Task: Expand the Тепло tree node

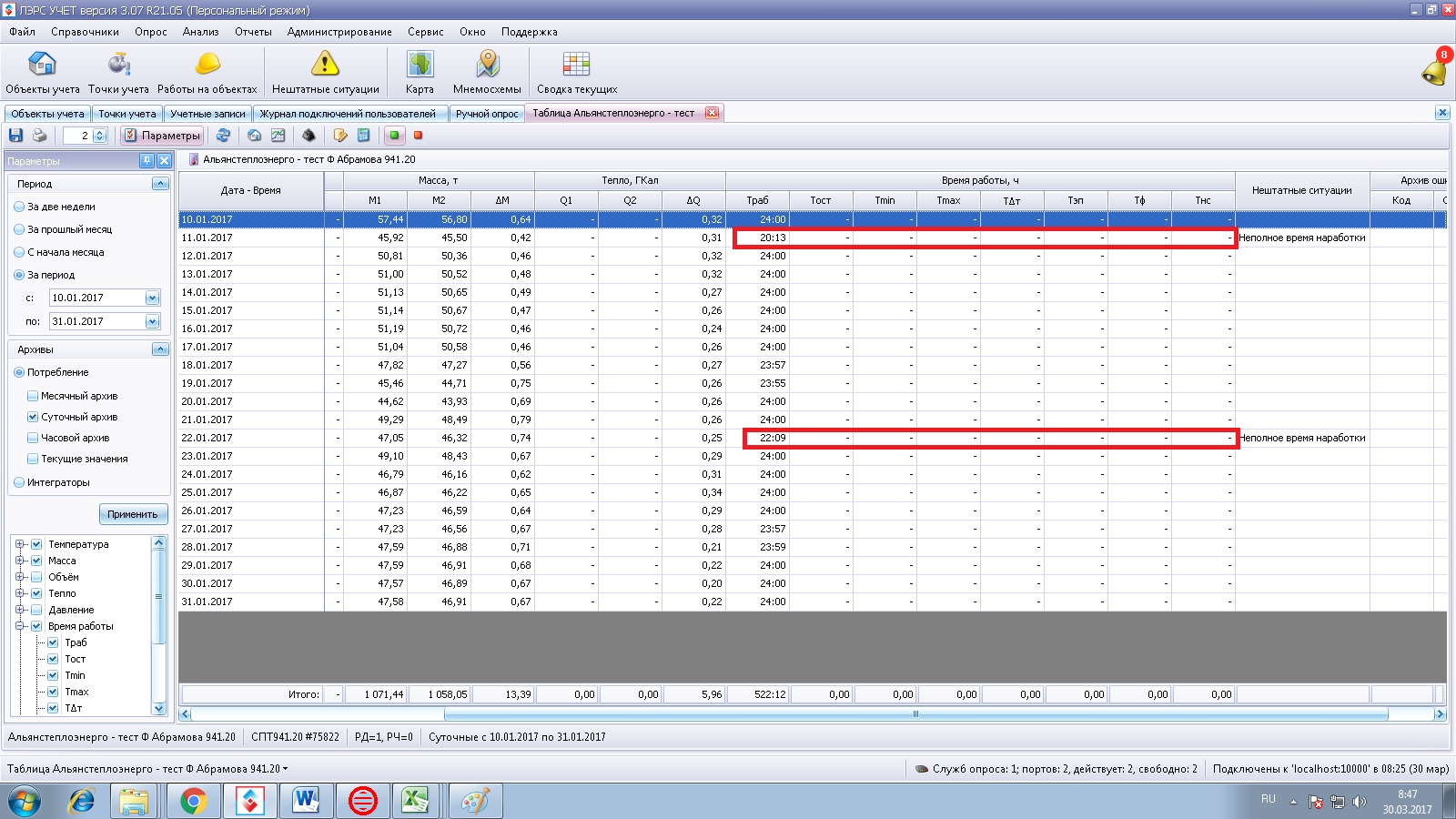Action: 19,593
